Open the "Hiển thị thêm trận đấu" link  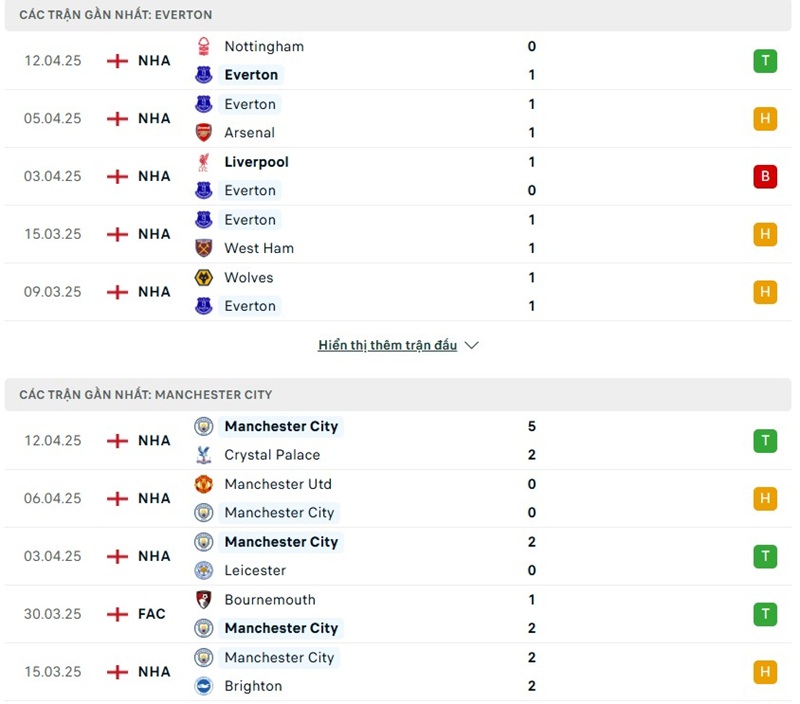(387, 345)
